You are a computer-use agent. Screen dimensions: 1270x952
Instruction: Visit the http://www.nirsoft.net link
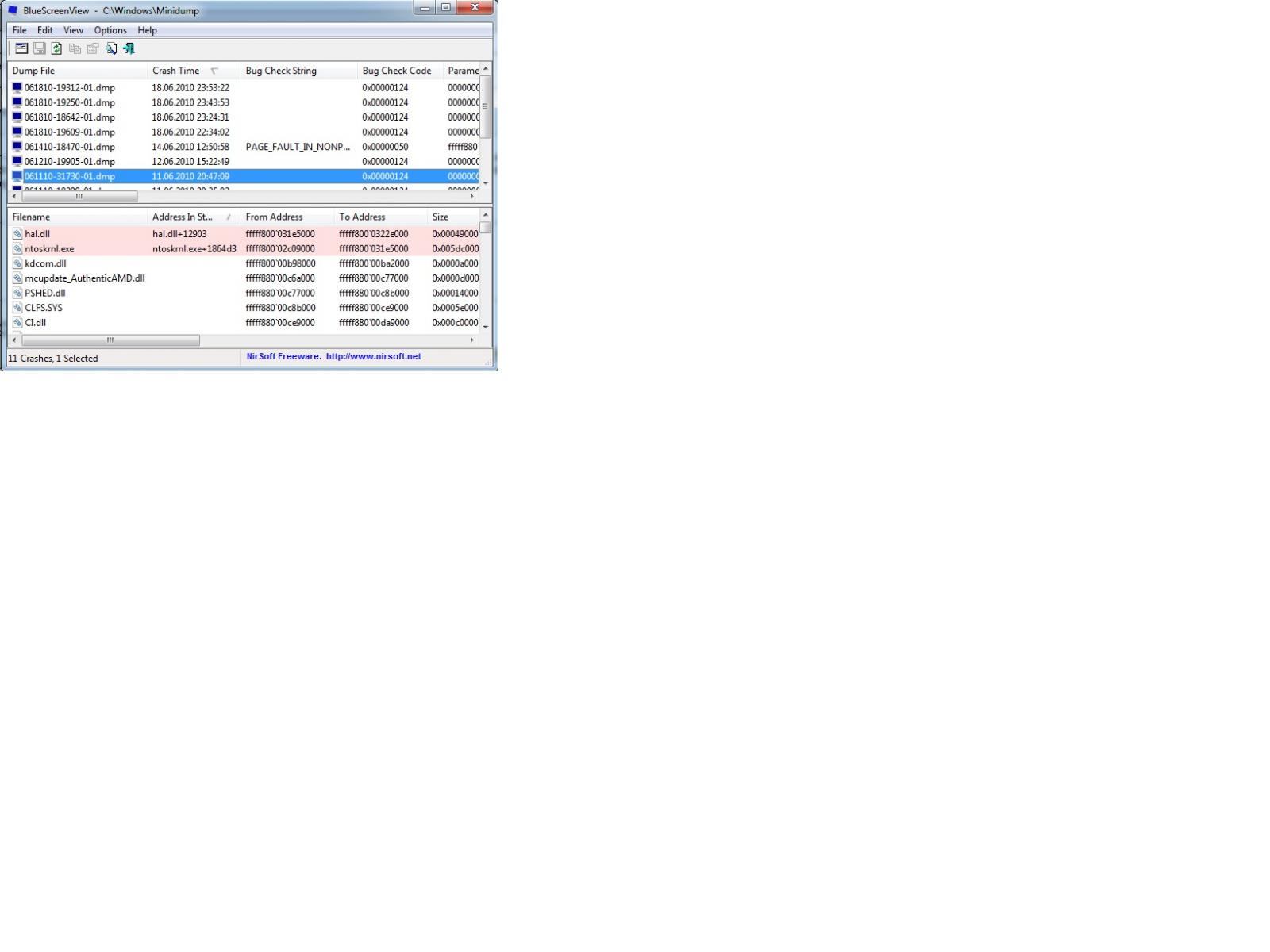(373, 356)
